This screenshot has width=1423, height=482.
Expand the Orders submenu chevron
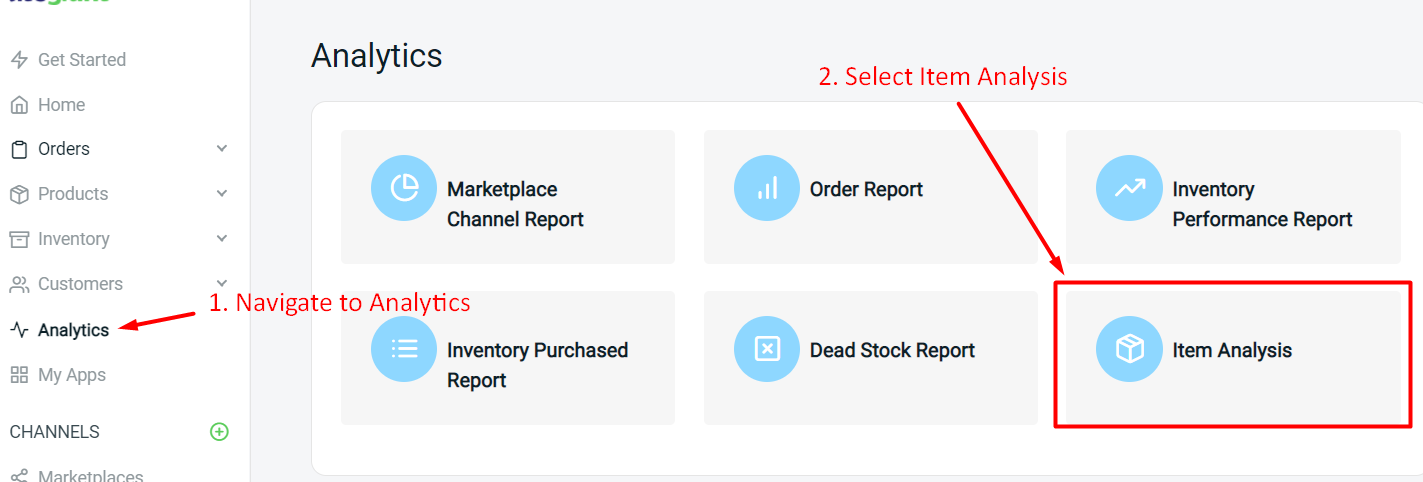click(222, 149)
